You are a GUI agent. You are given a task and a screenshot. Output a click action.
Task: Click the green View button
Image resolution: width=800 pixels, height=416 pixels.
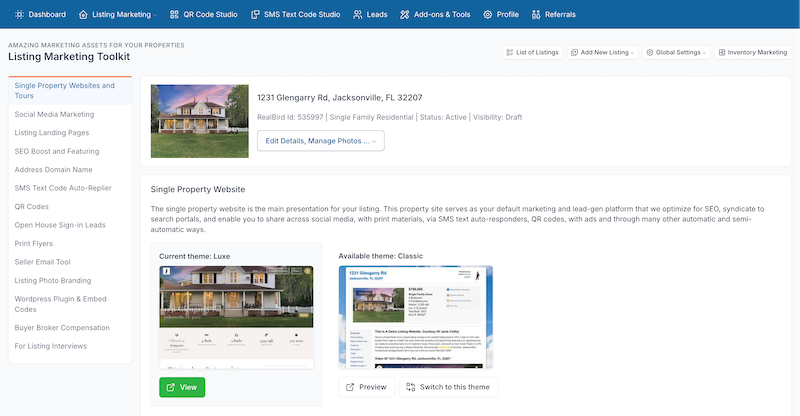(182, 387)
